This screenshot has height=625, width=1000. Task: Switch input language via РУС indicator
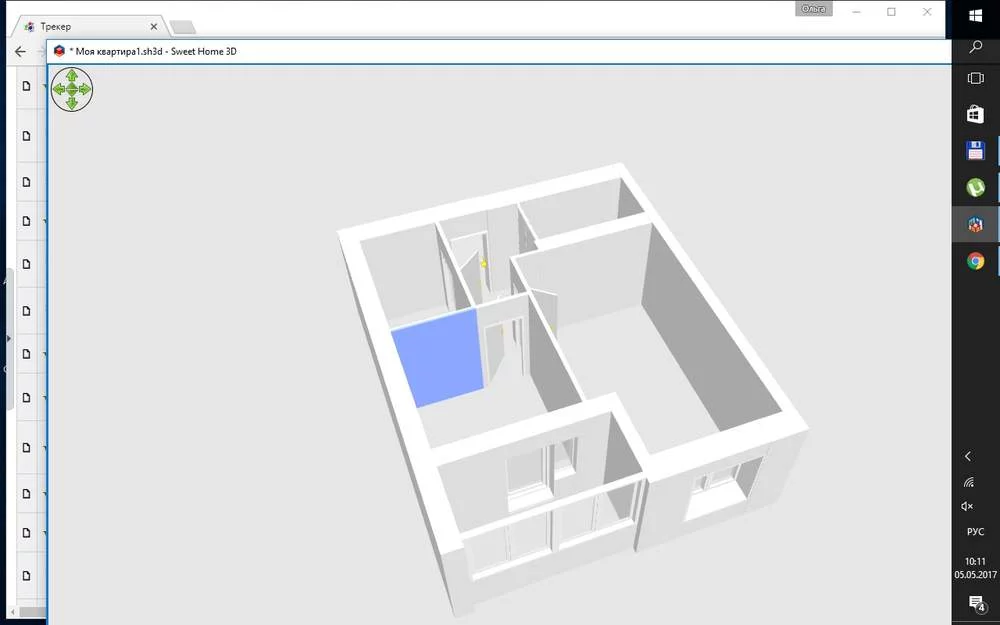click(975, 531)
